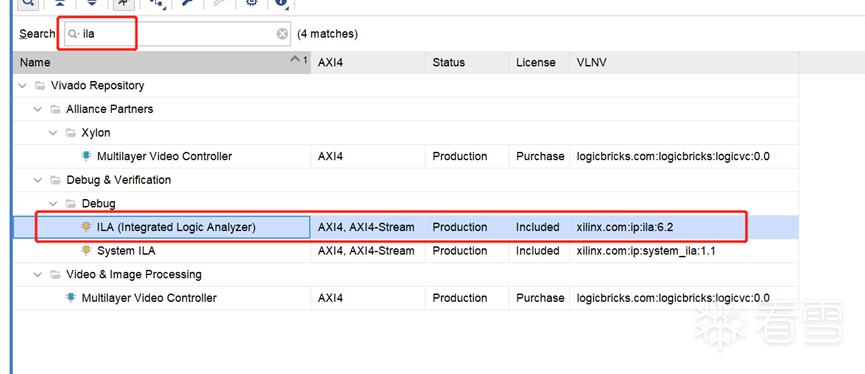Viewport: 865px width, 374px height.
Task: Open the group-by hierarchy toolbar icon
Action: (157, 2)
